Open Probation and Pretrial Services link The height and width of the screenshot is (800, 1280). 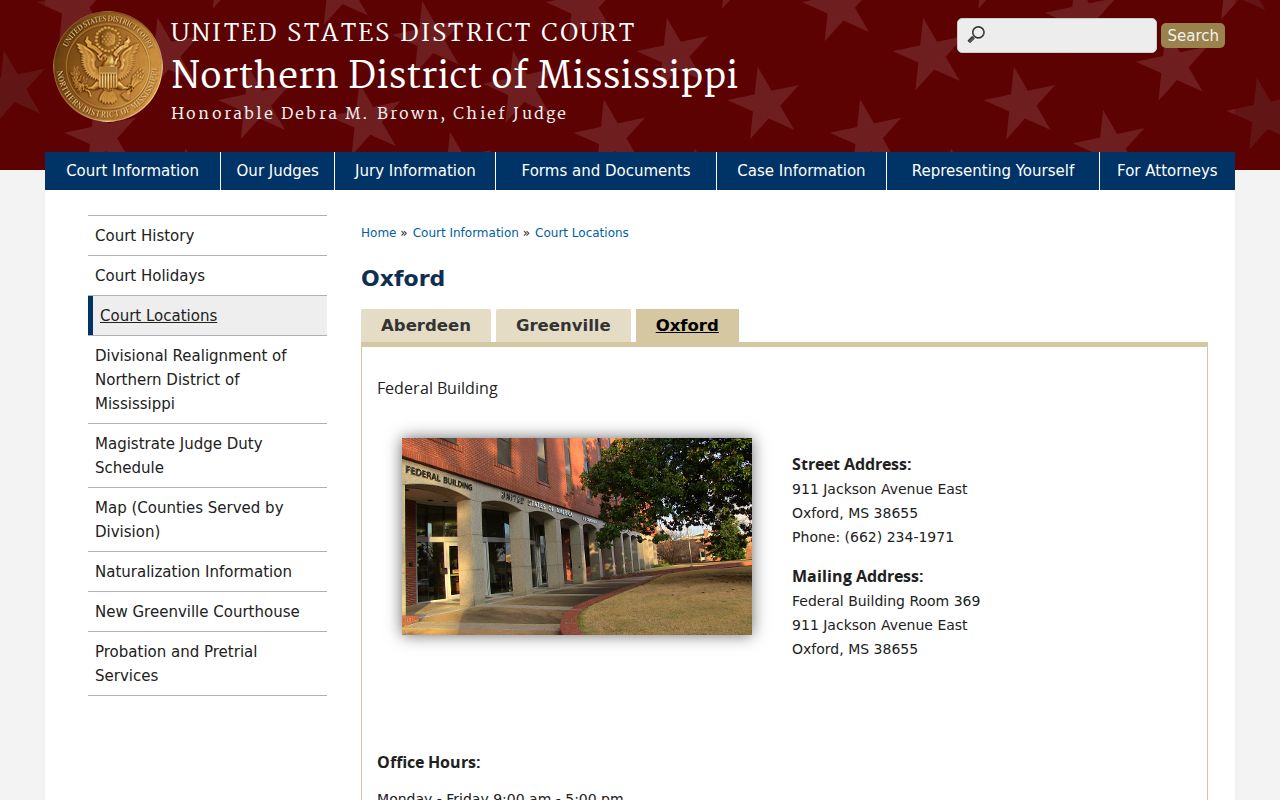pos(207,664)
